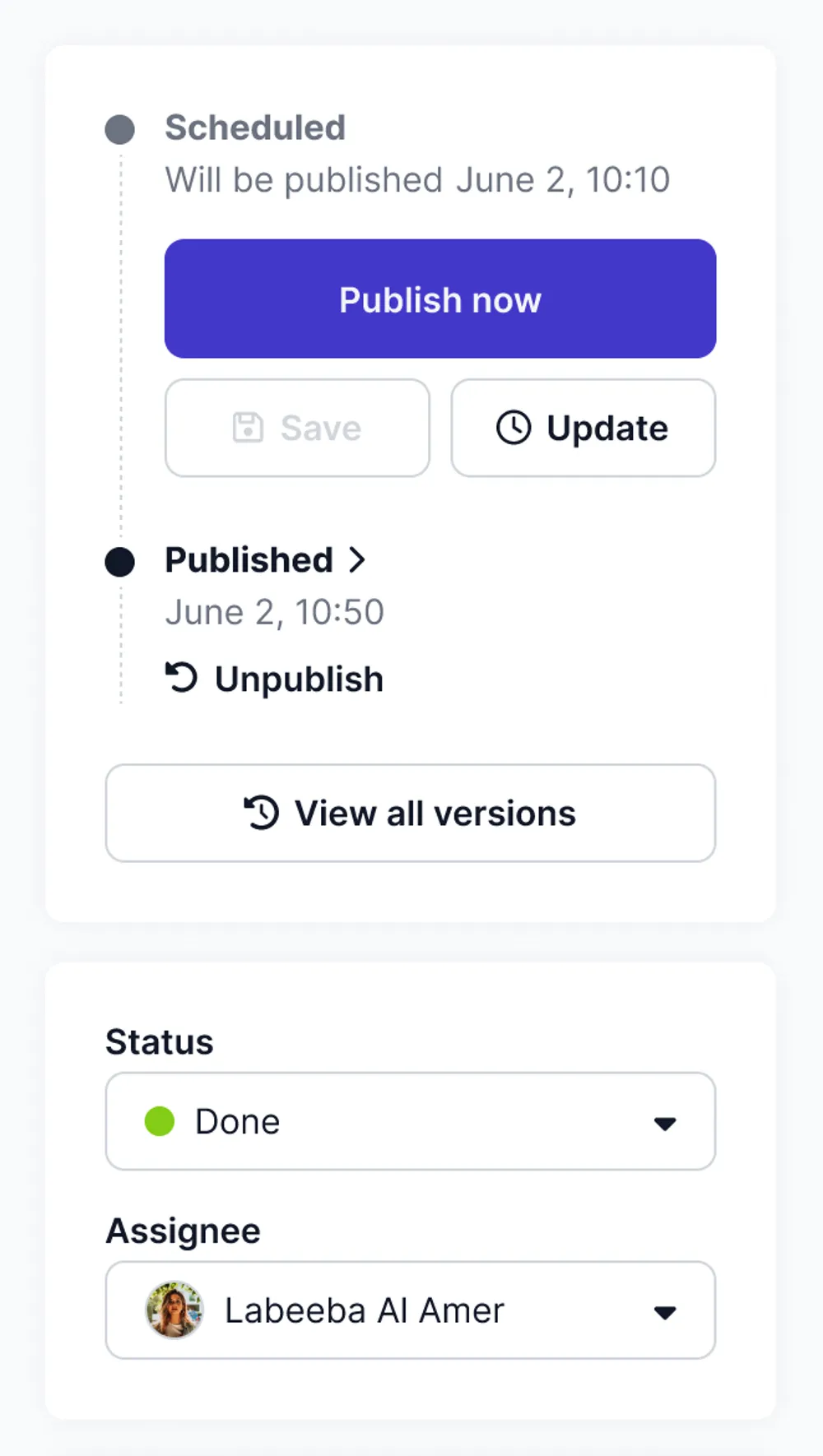
Task: Click the dark Published timeline dot
Action: coord(120,562)
